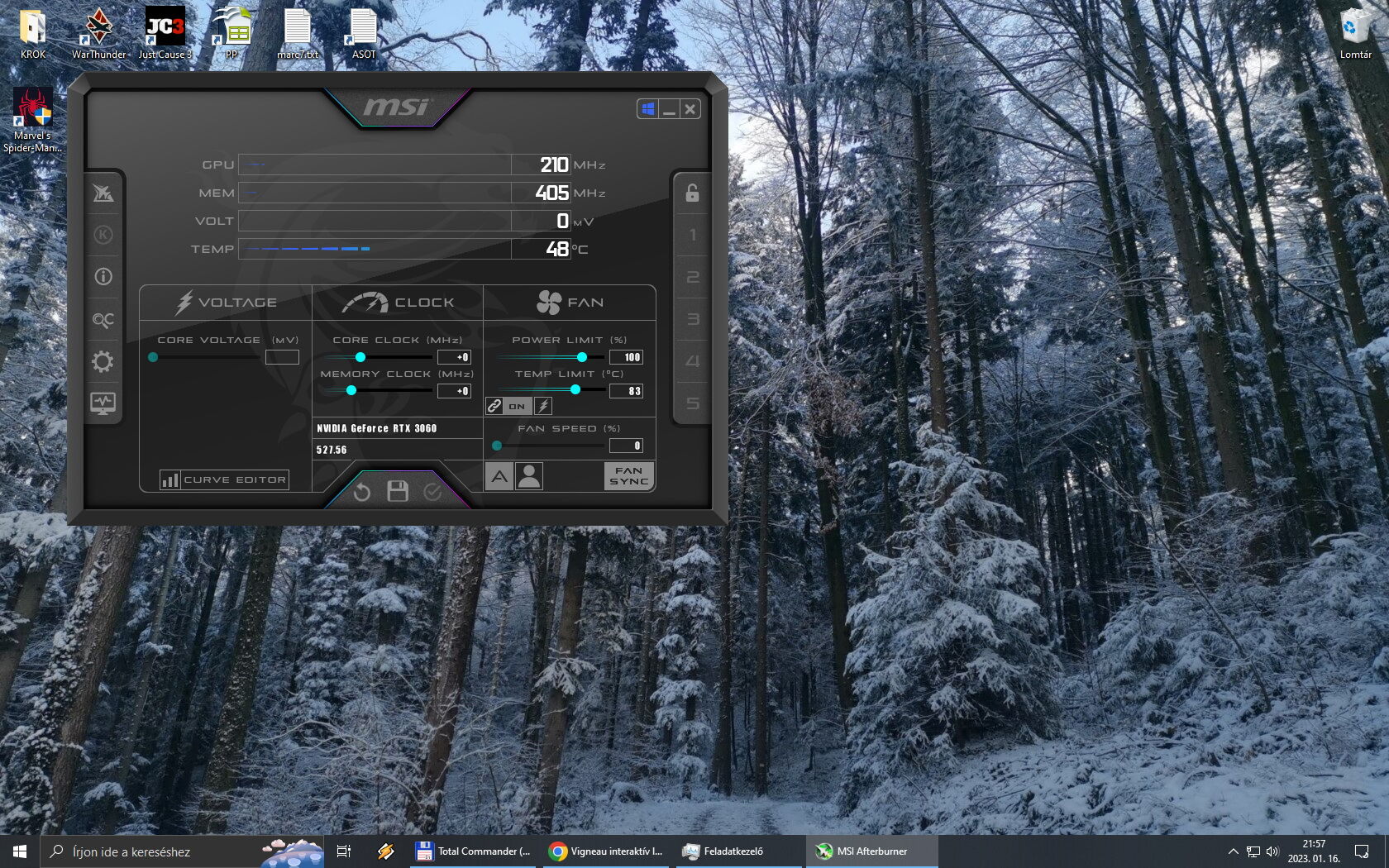Select the KROK desktop icon

[x=33, y=34]
